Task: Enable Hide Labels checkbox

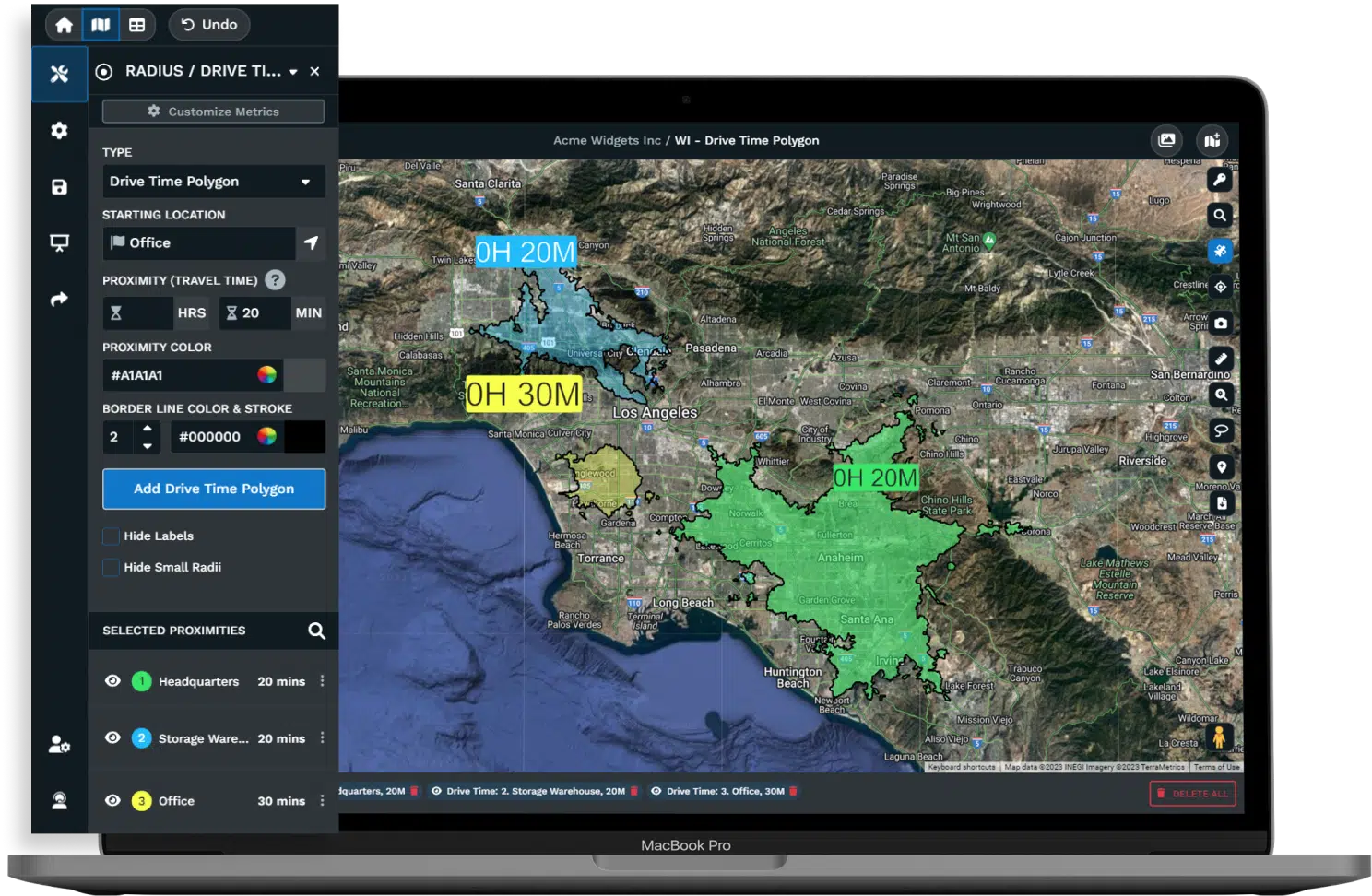Action: coord(111,536)
